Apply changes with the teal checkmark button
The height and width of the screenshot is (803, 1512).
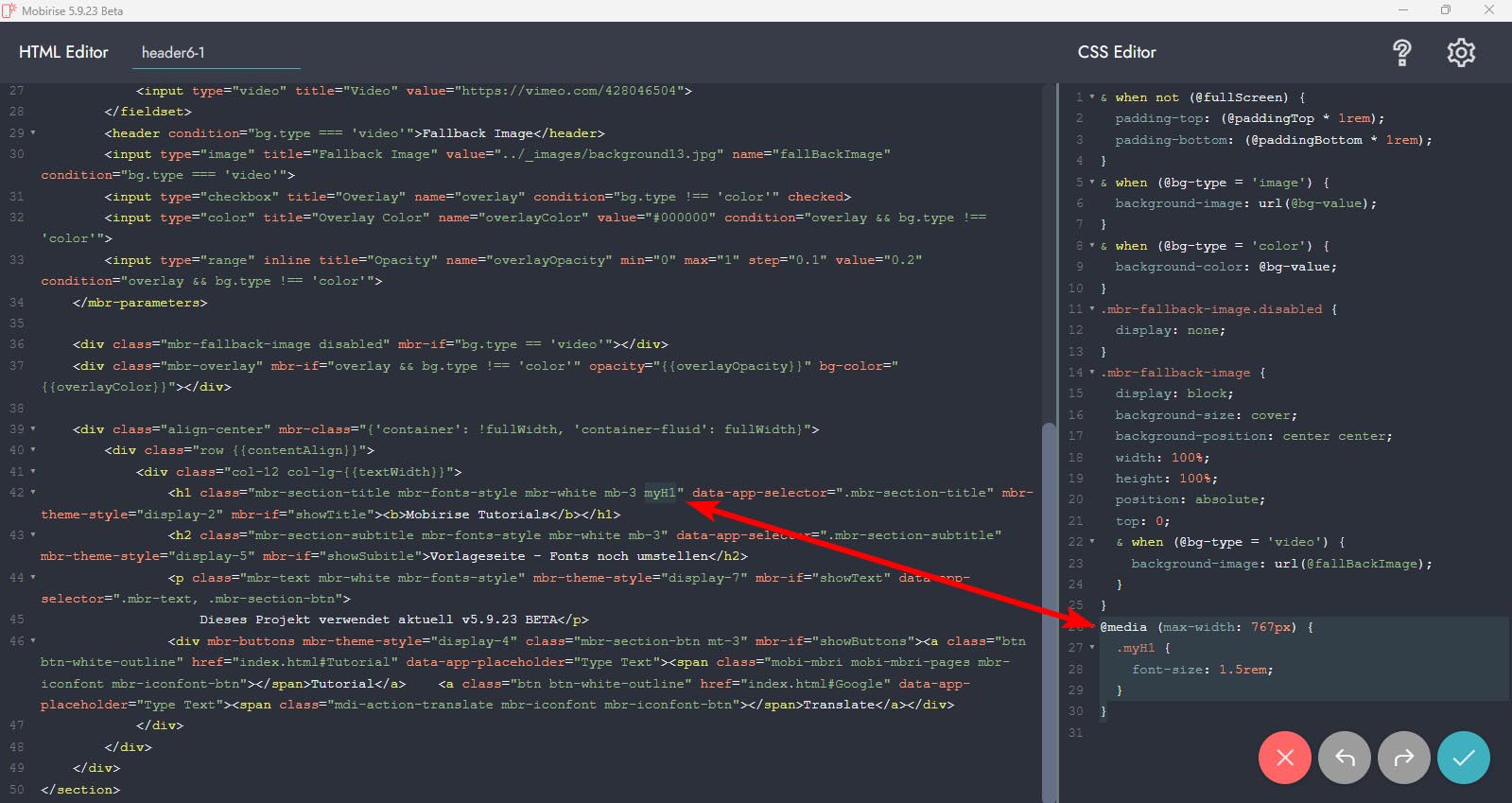1463,758
